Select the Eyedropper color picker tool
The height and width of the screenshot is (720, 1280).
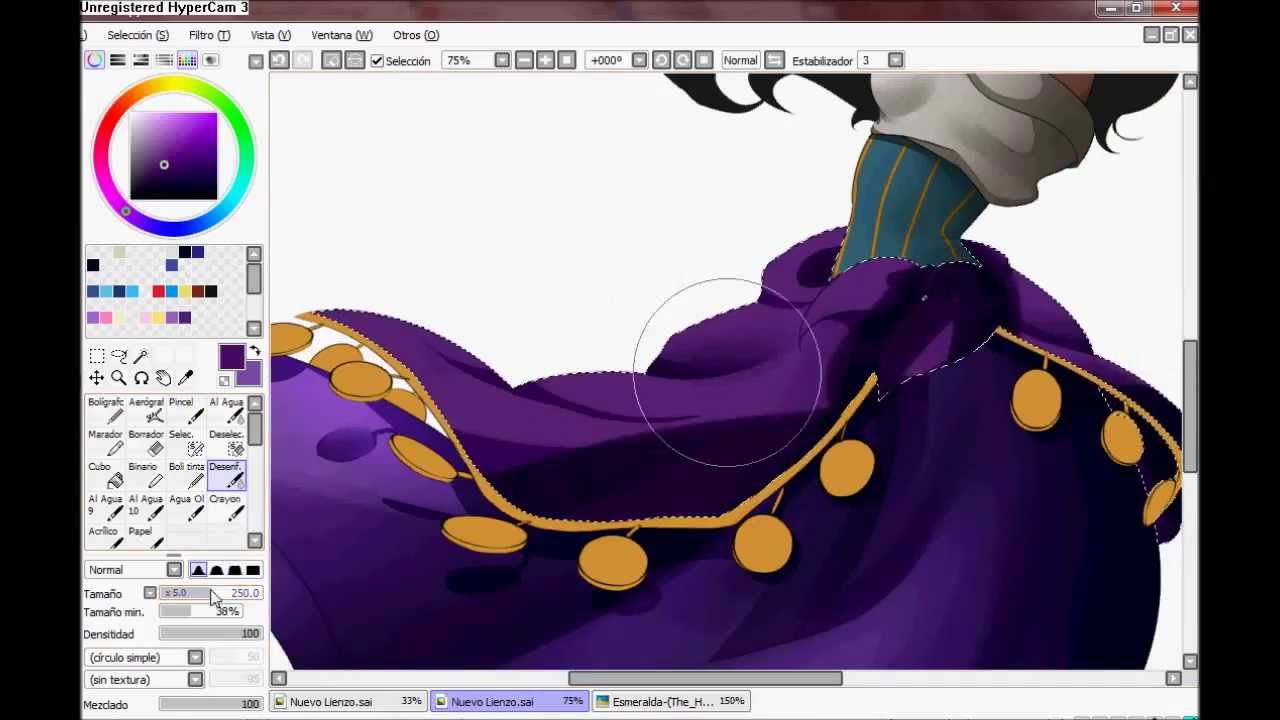185,378
